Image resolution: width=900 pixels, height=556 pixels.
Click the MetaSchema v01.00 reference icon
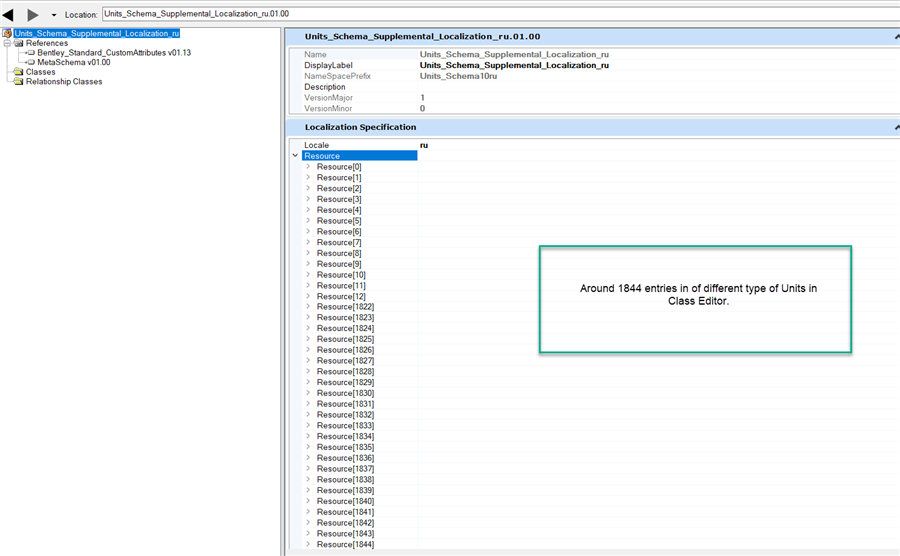click(x=30, y=62)
